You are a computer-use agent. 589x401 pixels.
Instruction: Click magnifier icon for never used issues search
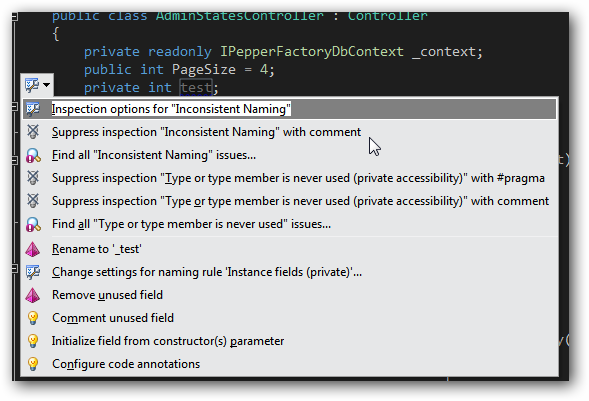[x=33, y=224]
